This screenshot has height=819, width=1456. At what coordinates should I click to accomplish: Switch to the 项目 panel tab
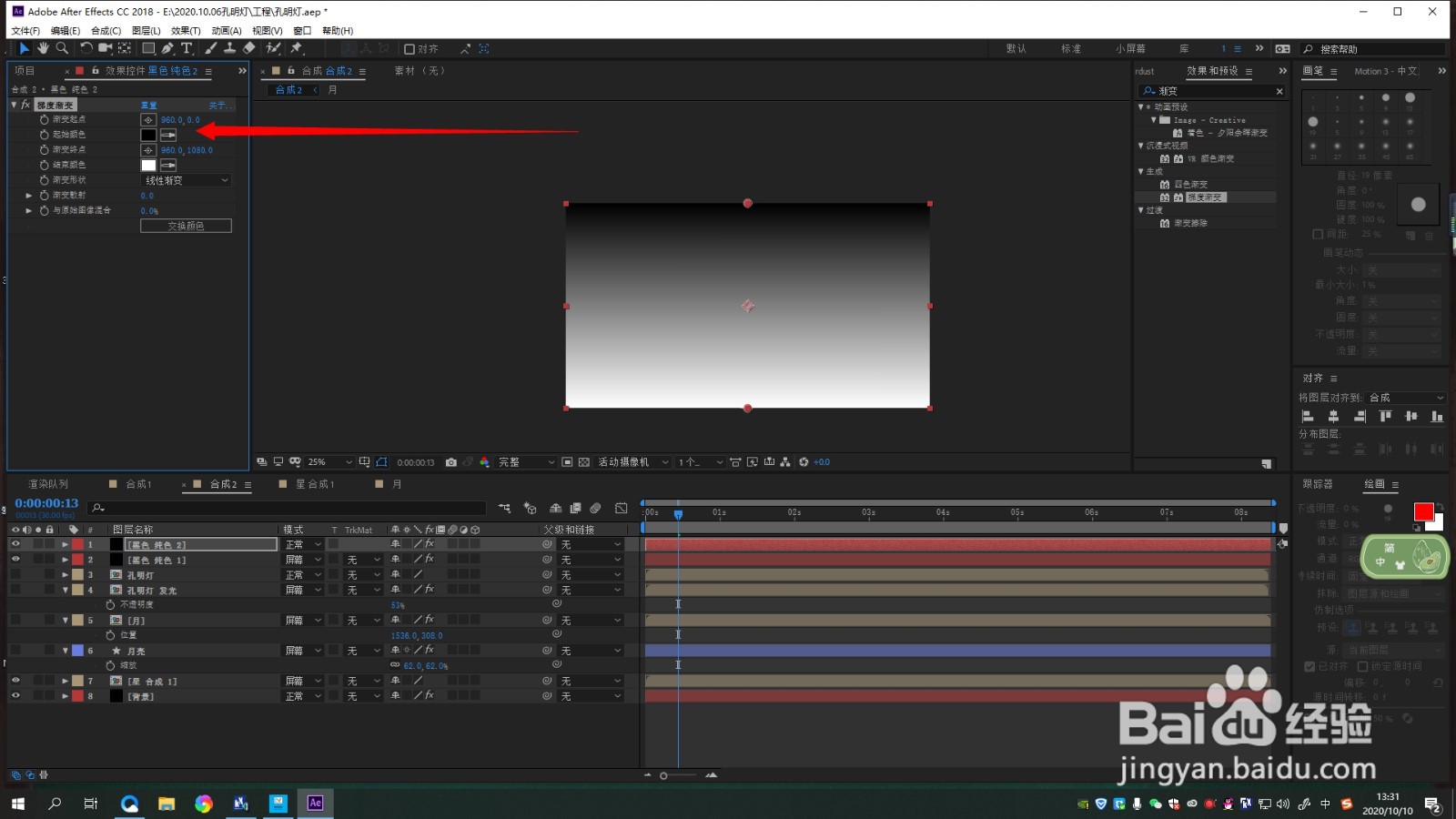[25, 71]
